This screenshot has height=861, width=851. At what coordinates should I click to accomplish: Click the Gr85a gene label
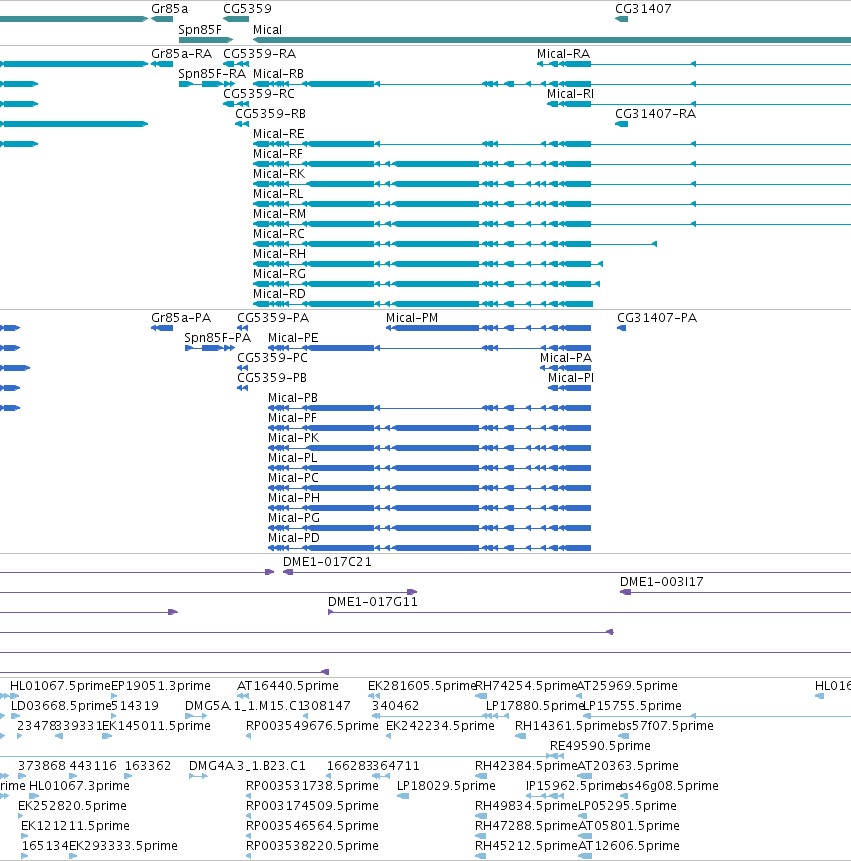170,9
